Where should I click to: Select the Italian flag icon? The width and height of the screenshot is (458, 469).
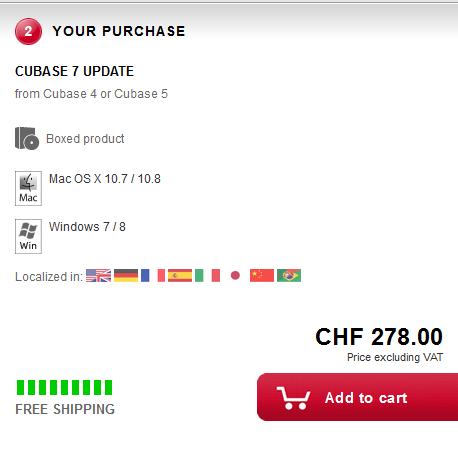tap(207, 276)
